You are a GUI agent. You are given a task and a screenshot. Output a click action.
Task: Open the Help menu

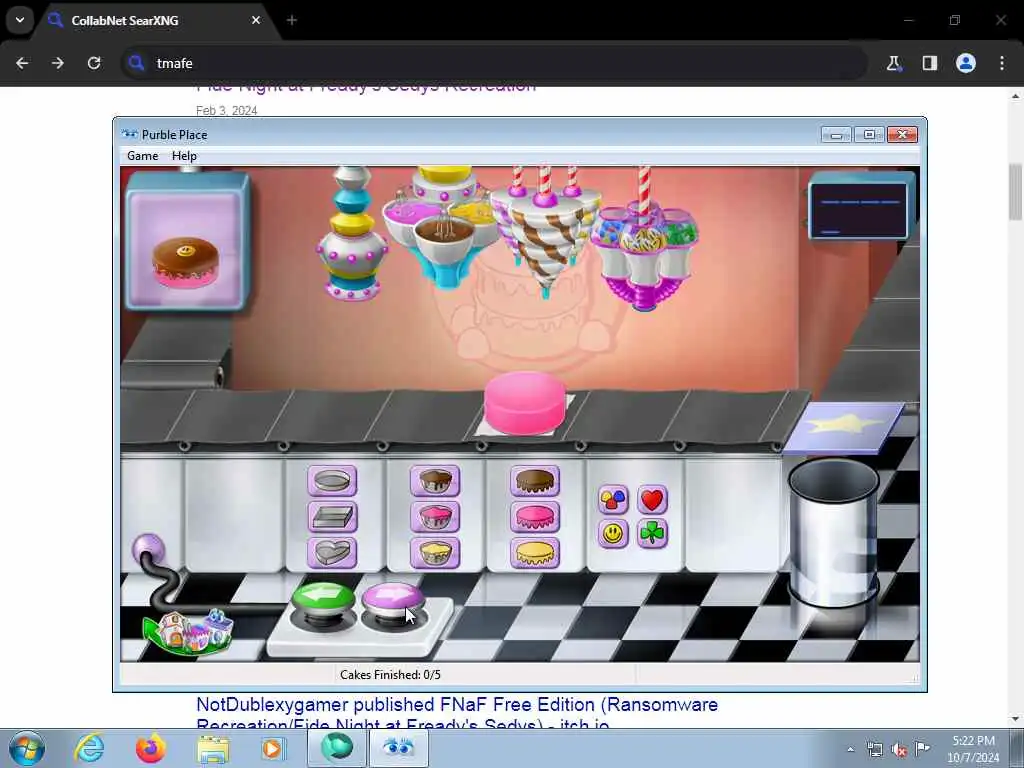(184, 156)
